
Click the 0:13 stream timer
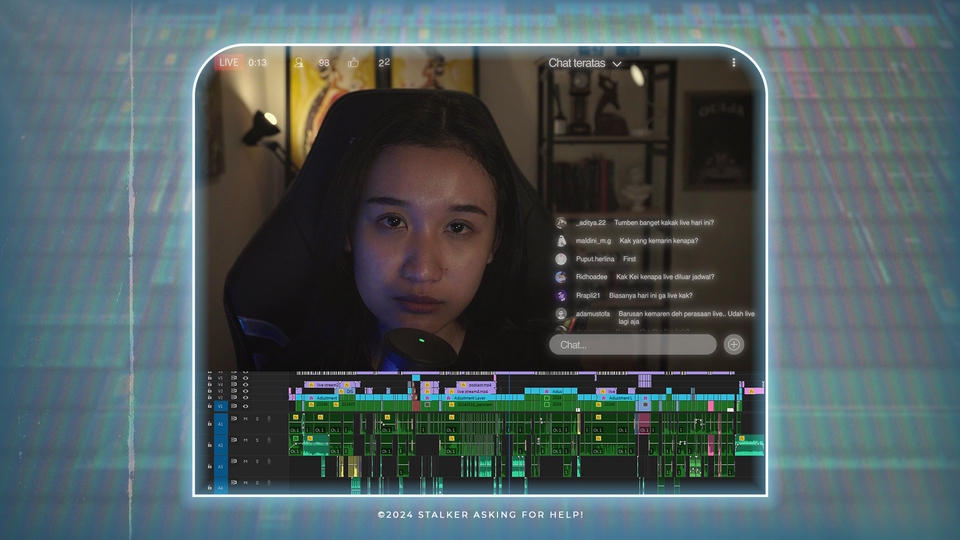click(x=257, y=62)
